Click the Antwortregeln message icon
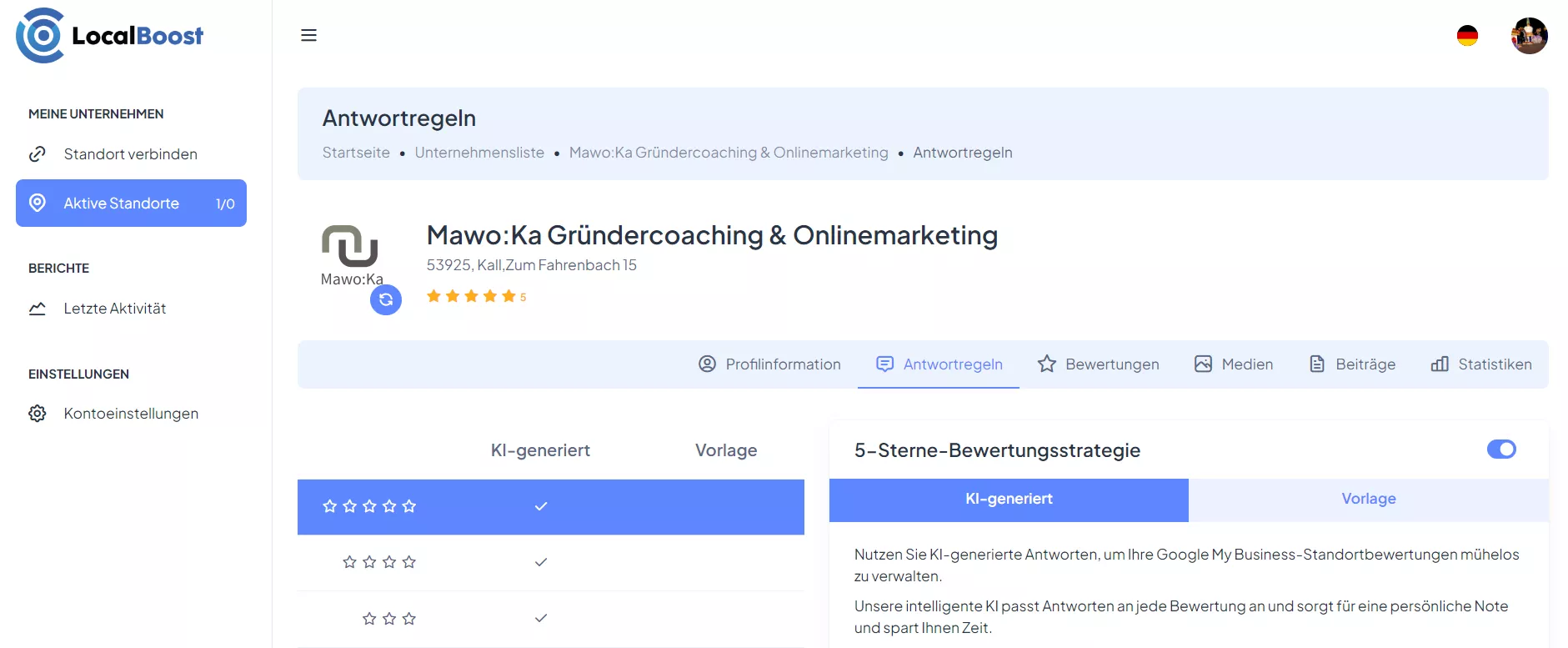The image size is (1568, 648). tap(884, 364)
